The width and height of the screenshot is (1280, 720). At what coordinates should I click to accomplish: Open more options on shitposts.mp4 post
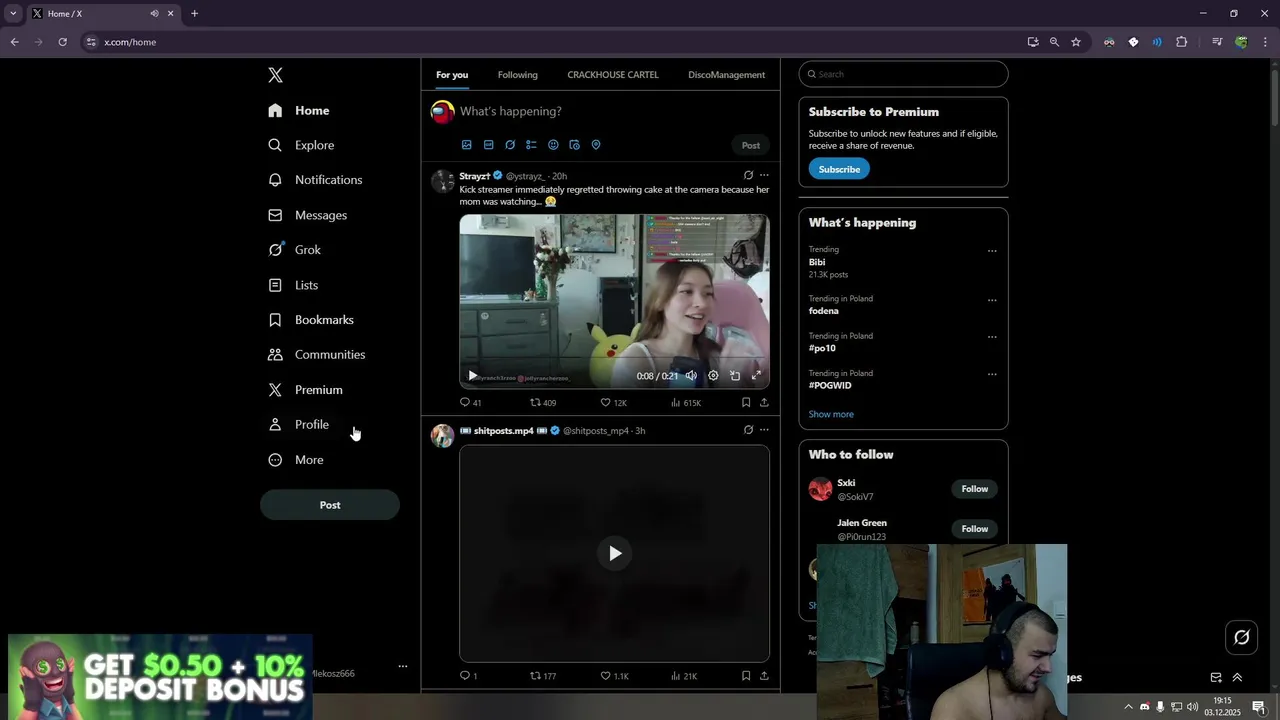tap(764, 431)
